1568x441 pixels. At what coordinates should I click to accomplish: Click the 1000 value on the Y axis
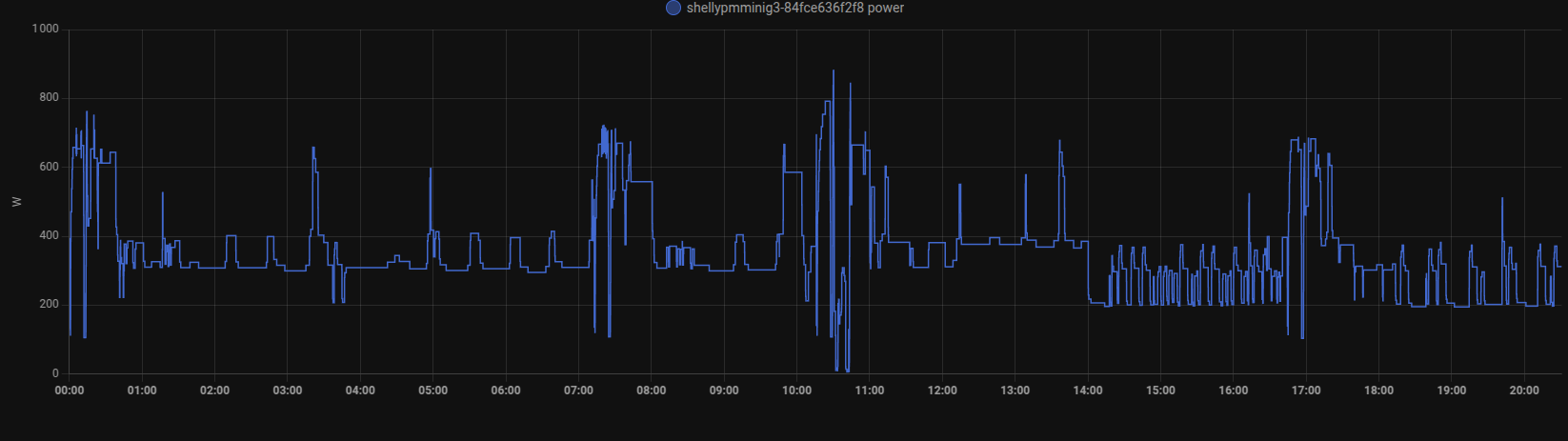click(45, 29)
